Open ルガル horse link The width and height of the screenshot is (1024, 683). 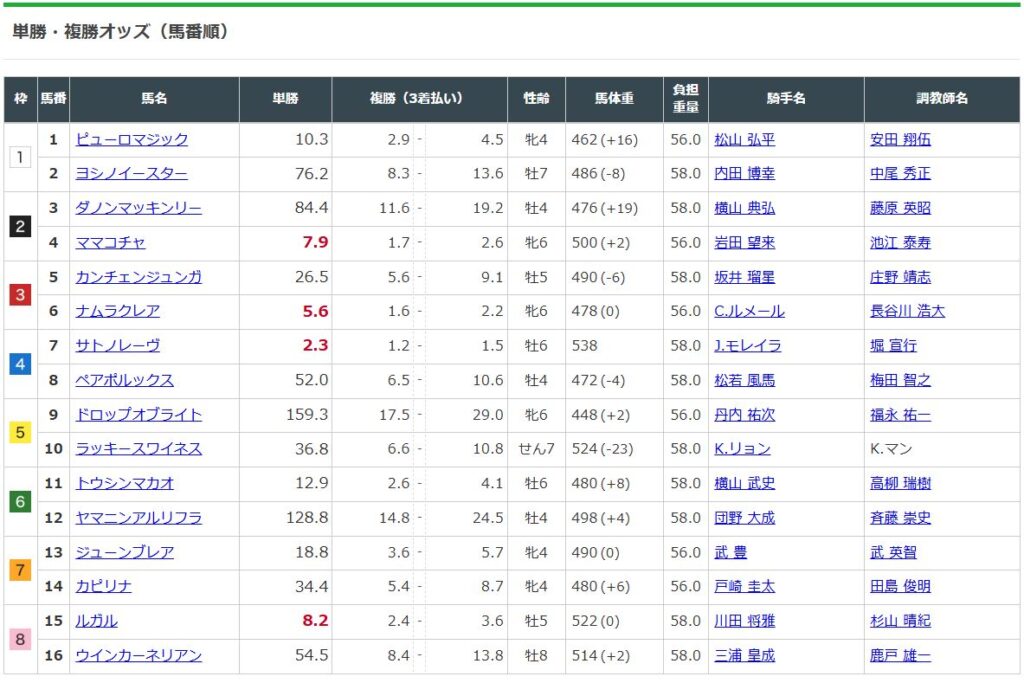(96, 621)
